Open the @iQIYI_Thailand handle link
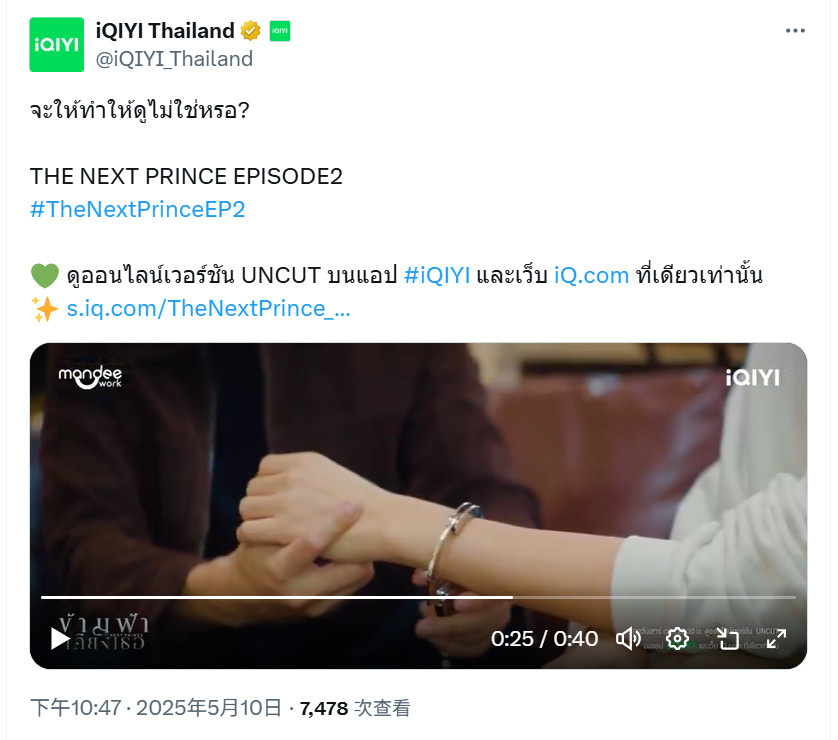This screenshot has width=838, height=740. [174, 59]
